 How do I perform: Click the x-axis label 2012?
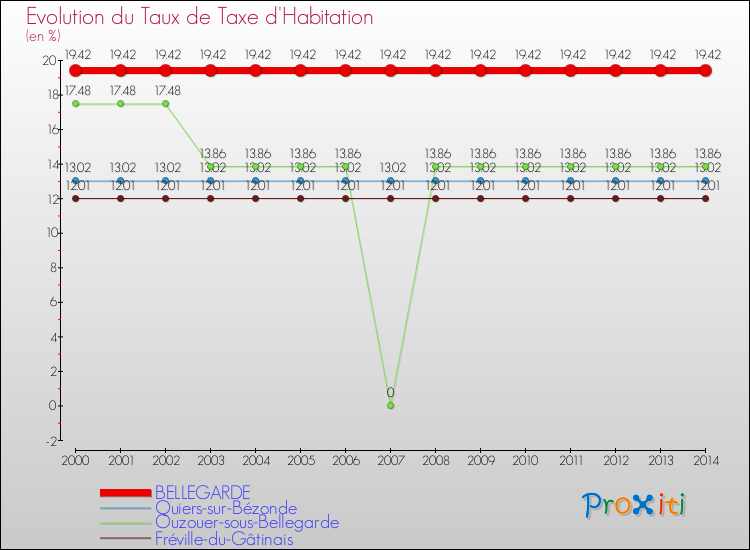[616, 461]
